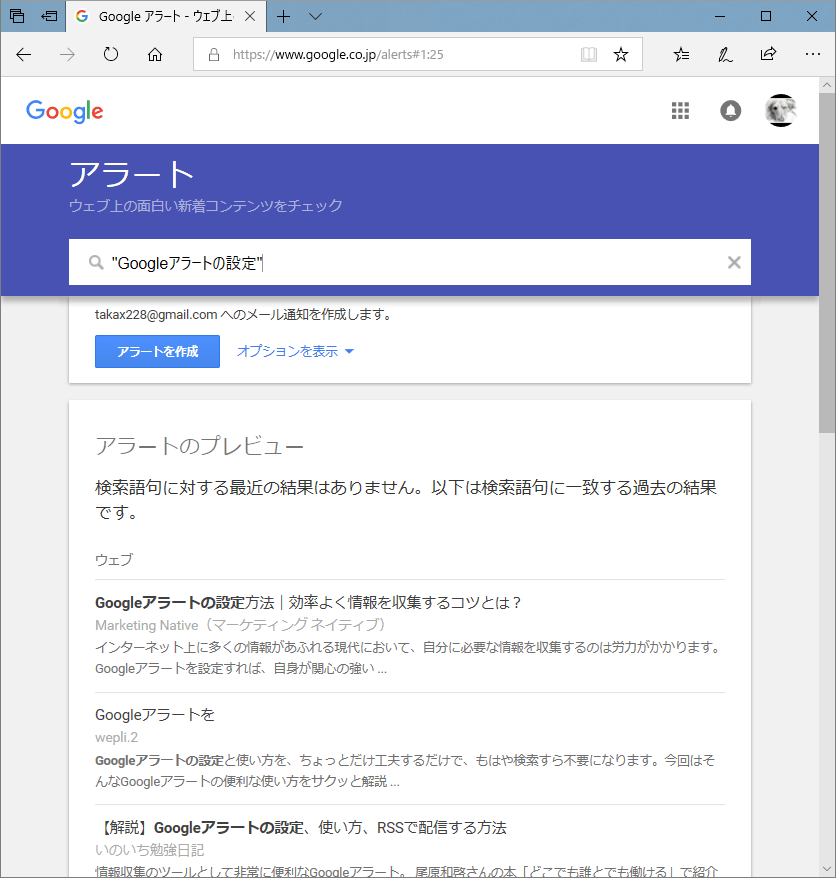Click the Edge home icon
The height and width of the screenshot is (878, 836).
click(x=154, y=55)
